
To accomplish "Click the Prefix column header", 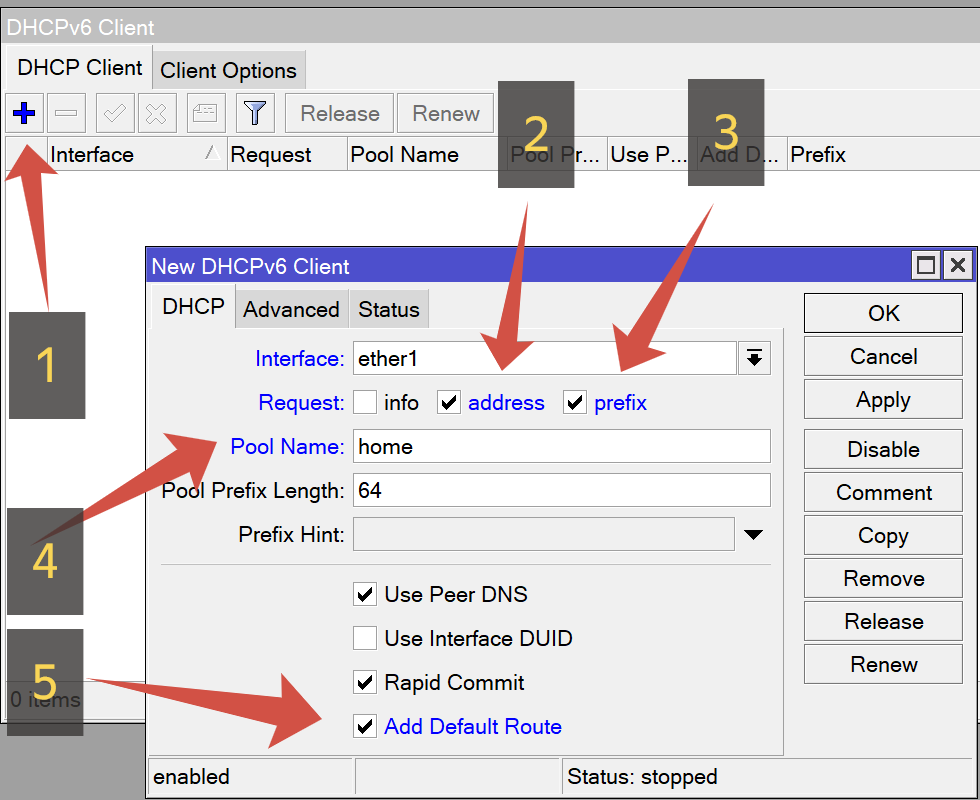I will [882, 154].
